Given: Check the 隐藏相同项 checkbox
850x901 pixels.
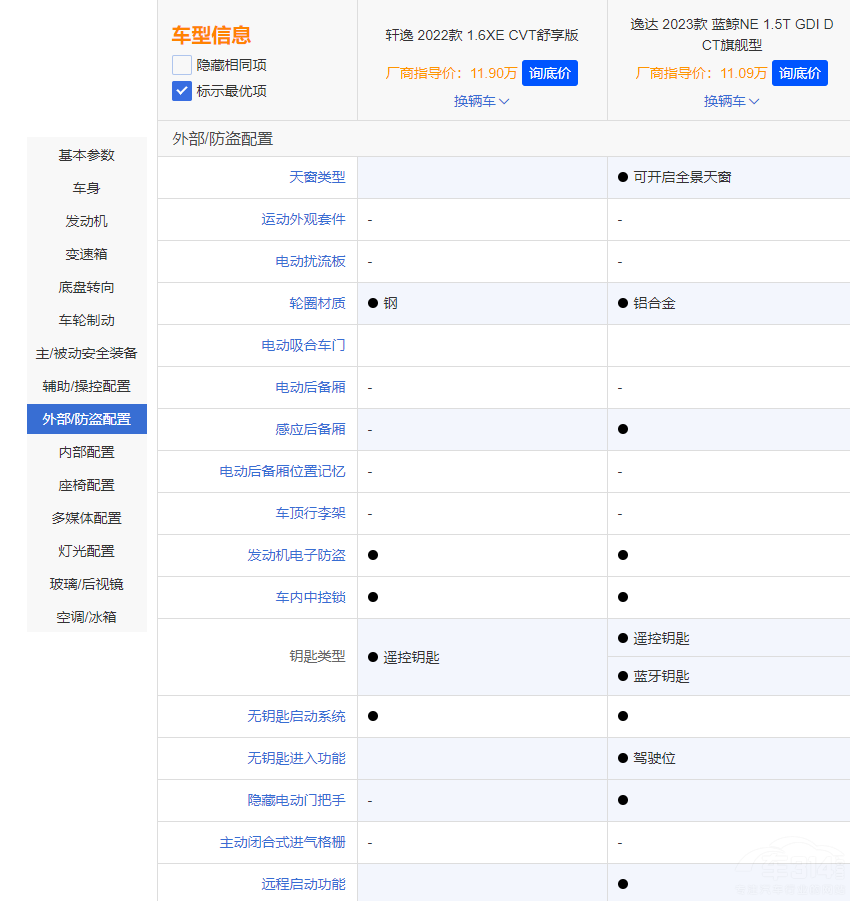Looking at the screenshot, I should 182,65.
